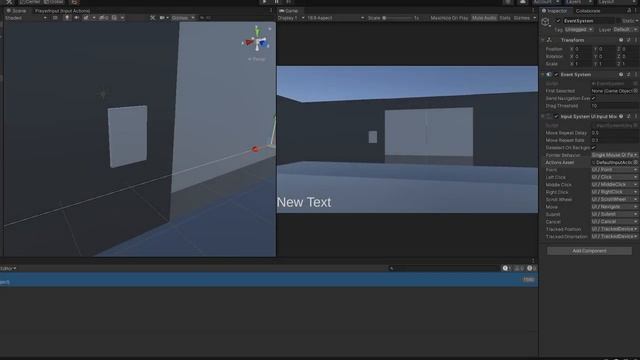
Task: Open Input System UI Input Module kebab menu
Action: pos(636,117)
